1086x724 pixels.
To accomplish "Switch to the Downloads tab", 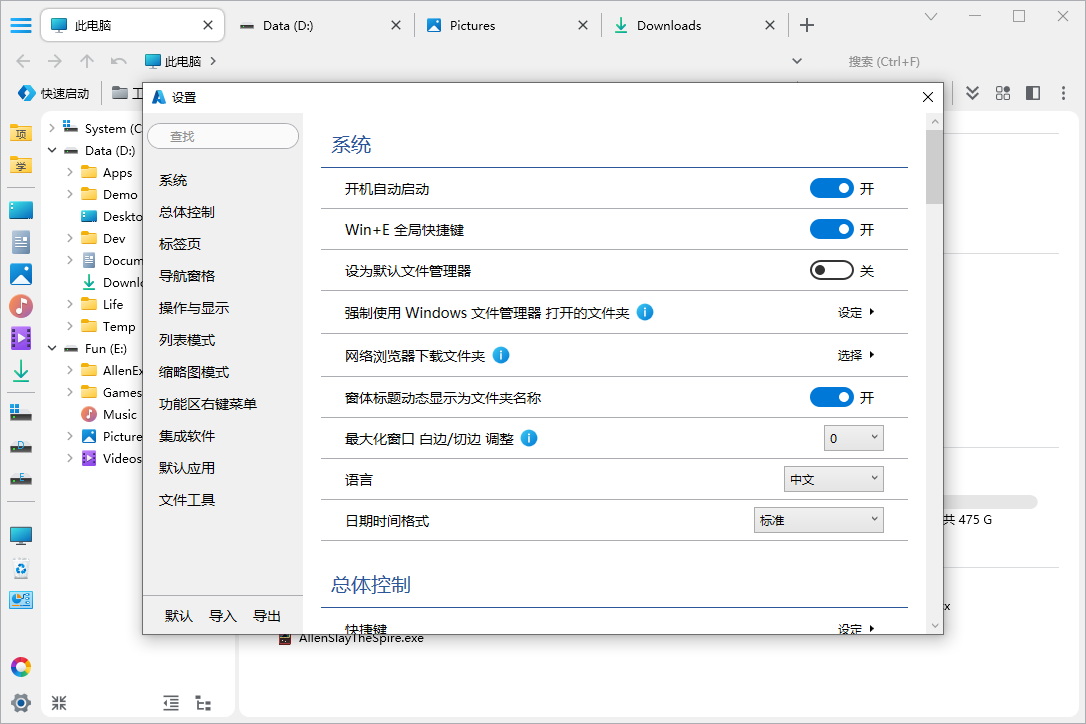I will click(693, 26).
